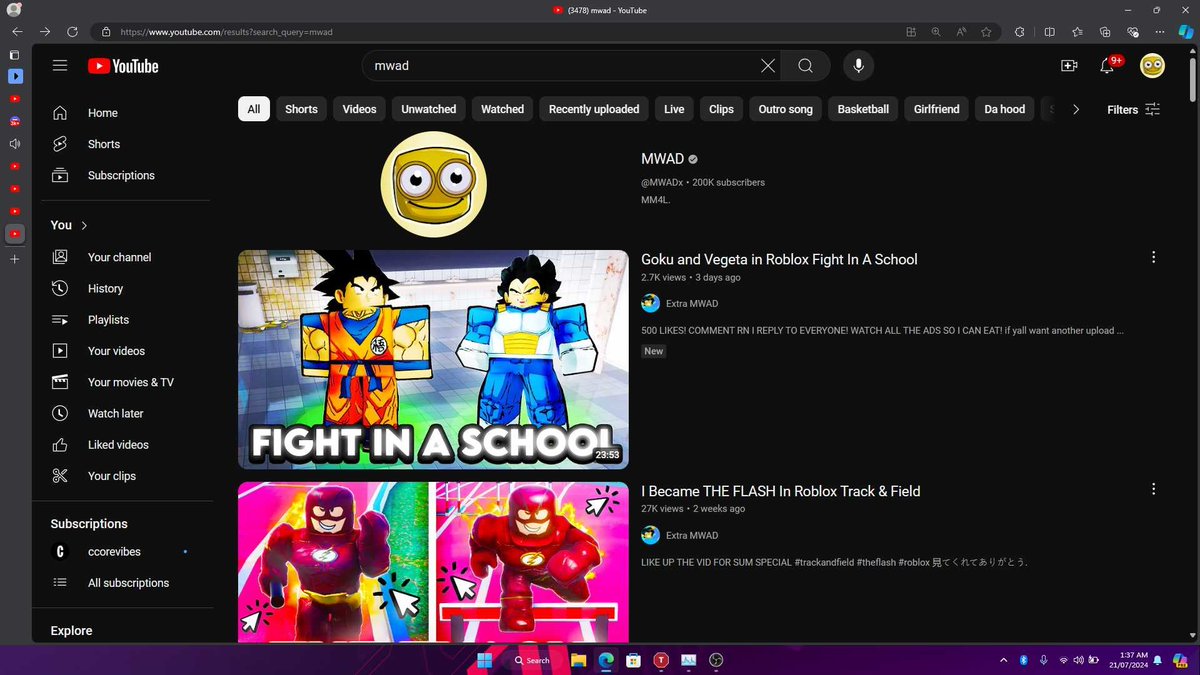Open options menu for THE FLASH video
Image resolution: width=1200 pixels, height=675 pixels.
click(1153, 489)
